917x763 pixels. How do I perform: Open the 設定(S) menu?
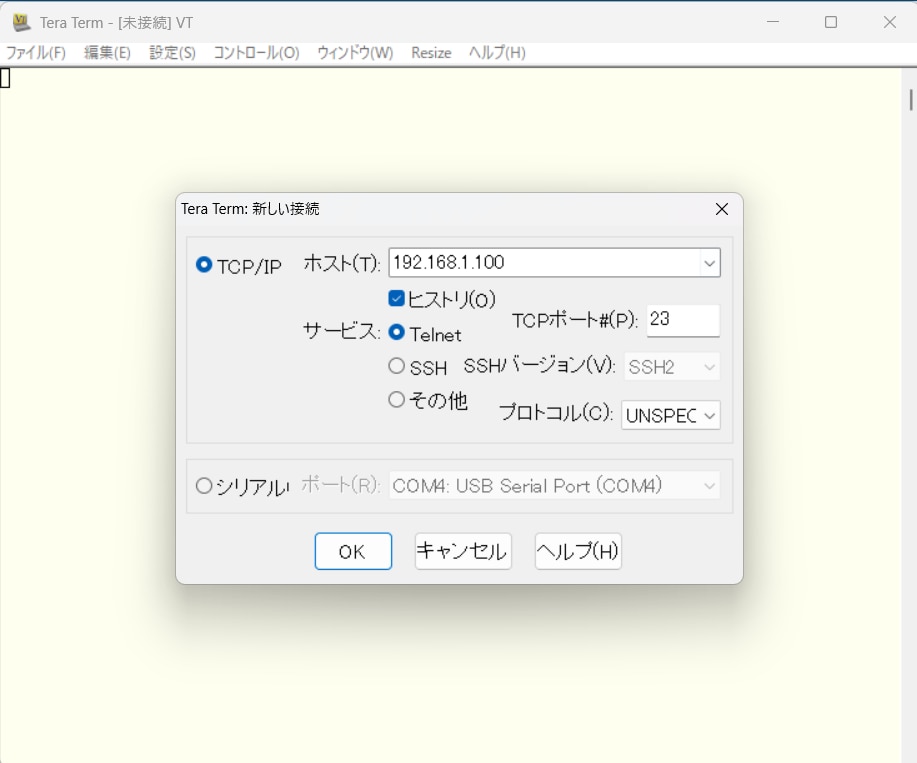[x=172, y=53]
